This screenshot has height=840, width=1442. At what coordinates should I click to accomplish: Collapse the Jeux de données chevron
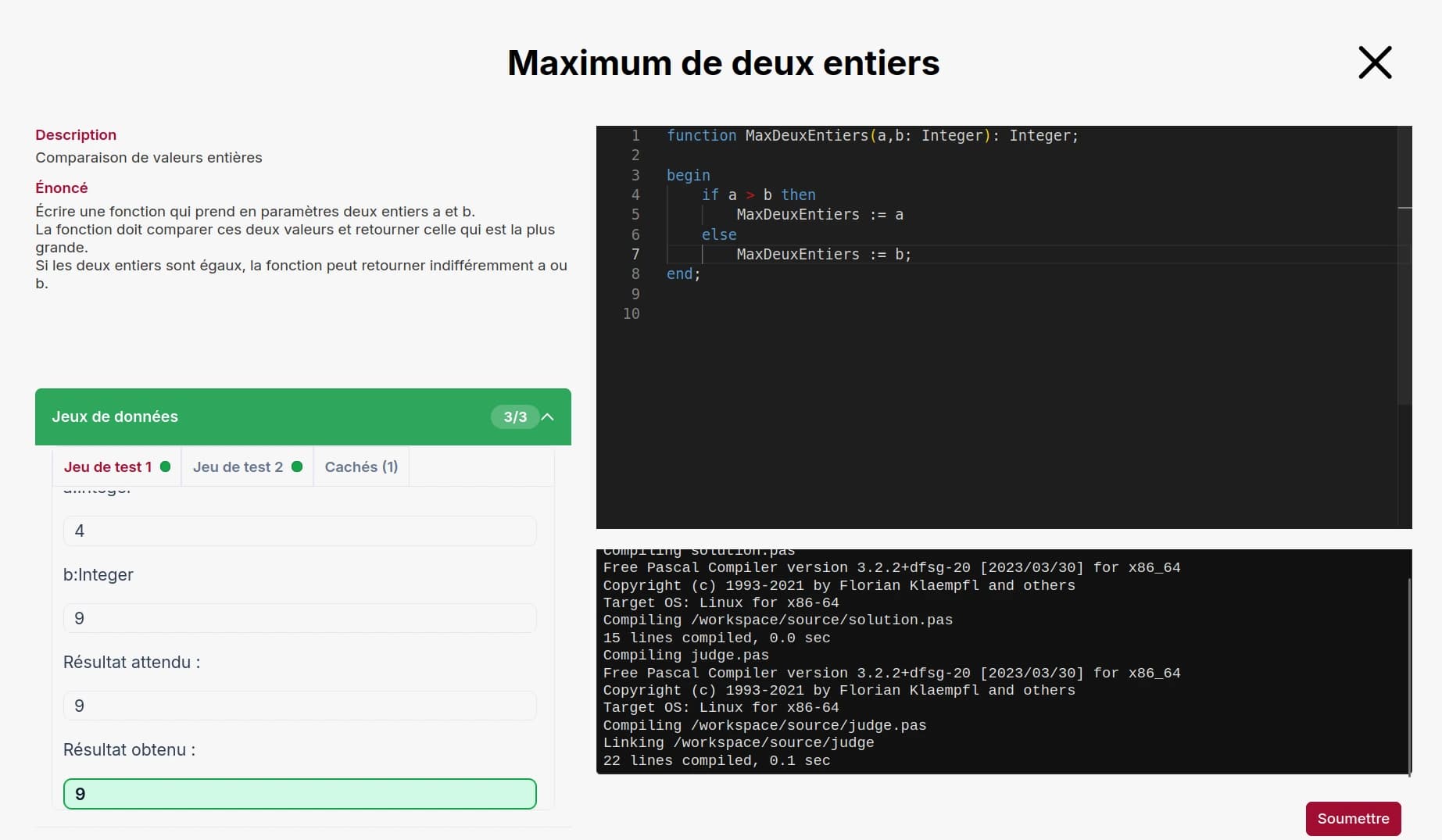click(x=548, y=416)
